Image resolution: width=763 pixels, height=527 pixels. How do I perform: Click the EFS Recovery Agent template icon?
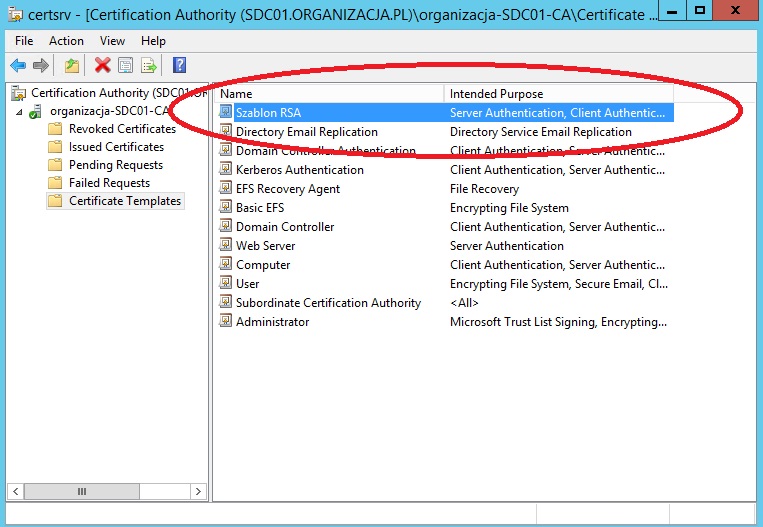[x=225, y=188]
